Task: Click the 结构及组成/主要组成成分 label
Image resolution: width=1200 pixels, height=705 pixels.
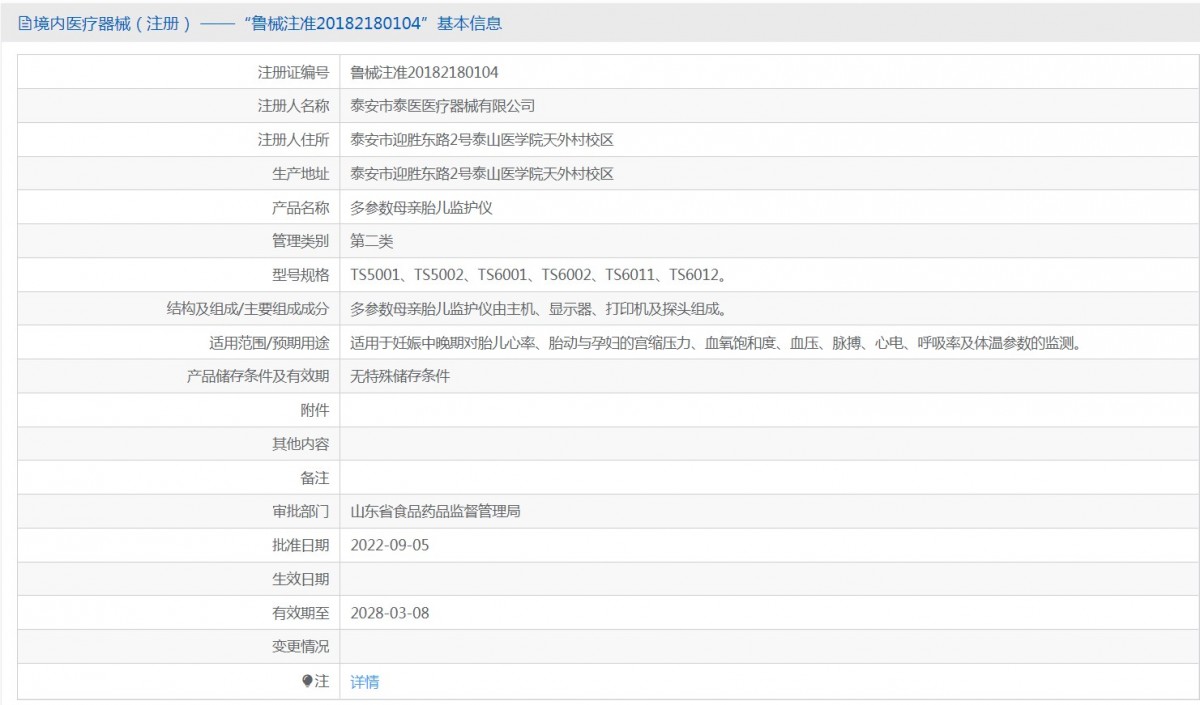Action: pos(248,309)
